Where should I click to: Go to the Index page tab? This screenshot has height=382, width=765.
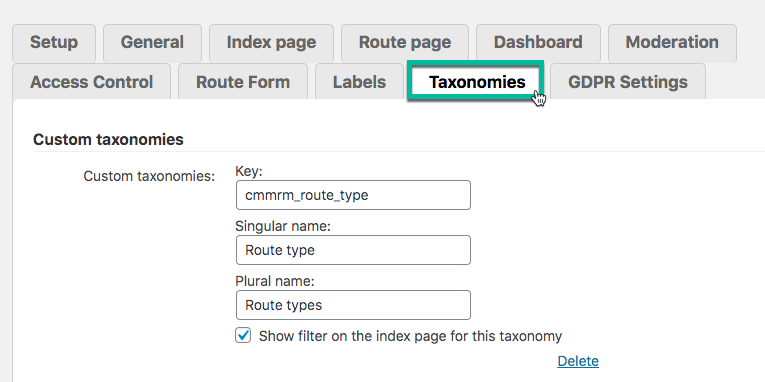click(x=271, y=43)
